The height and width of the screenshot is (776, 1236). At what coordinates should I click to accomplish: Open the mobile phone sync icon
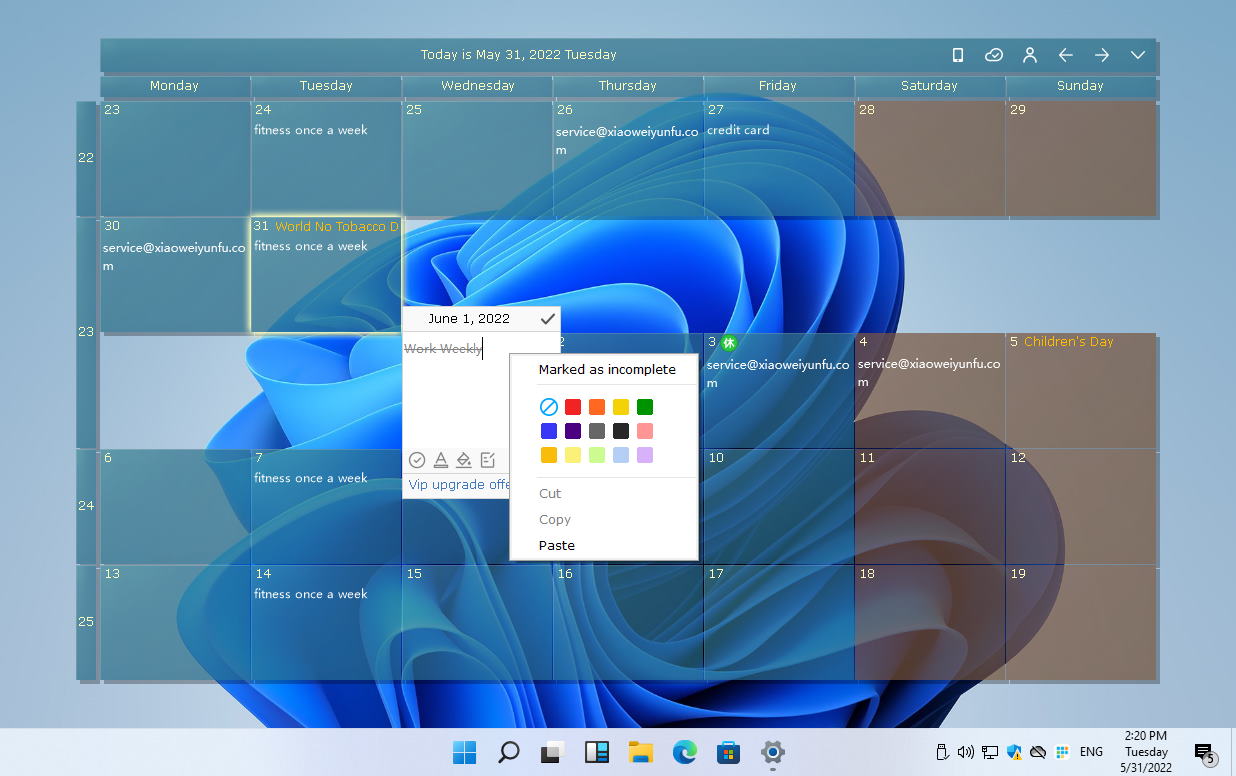(x=957, y=55)
